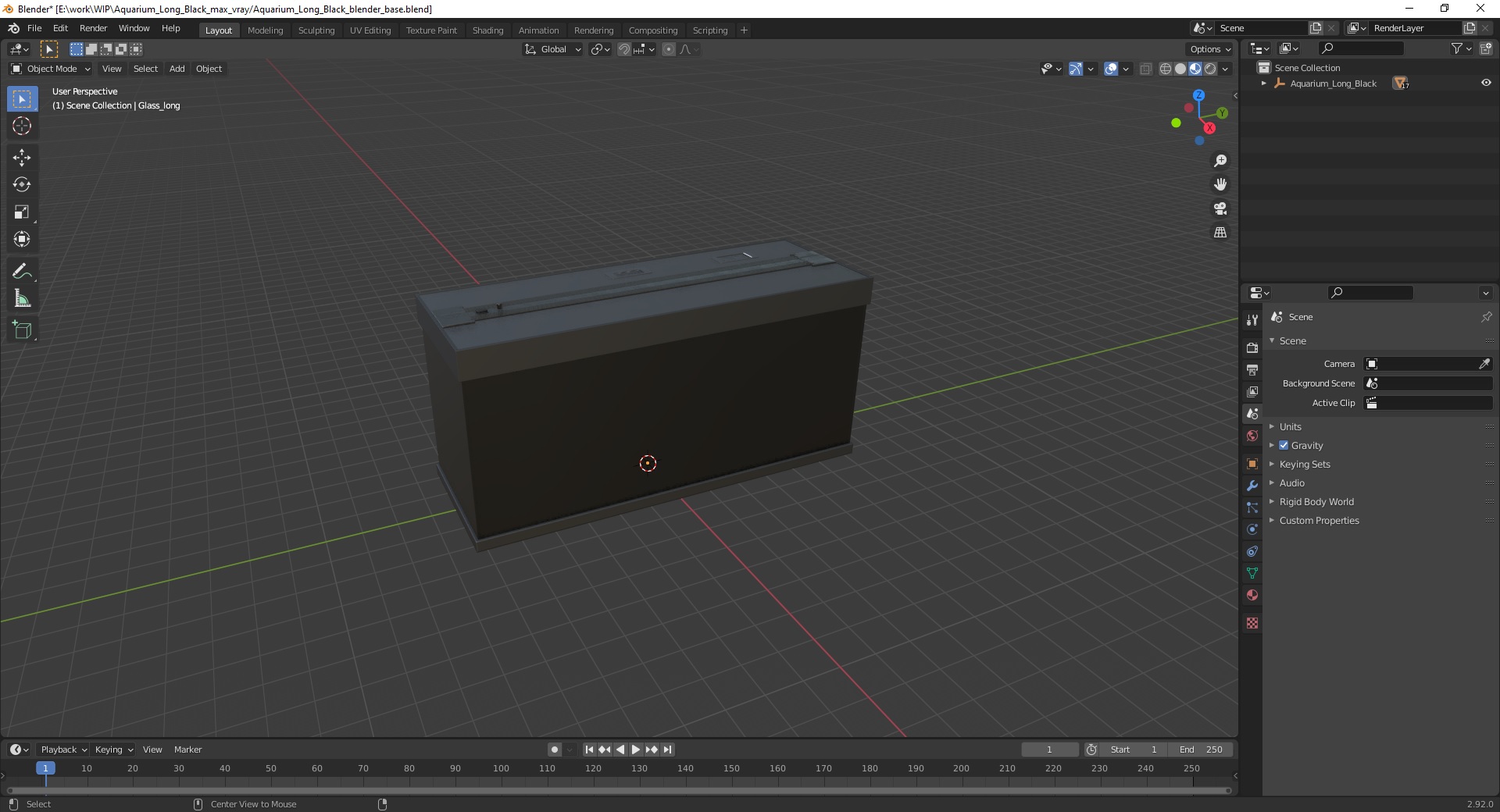Toggle X-ray display button
The image size is (1500, 812).
[1145, 69]
